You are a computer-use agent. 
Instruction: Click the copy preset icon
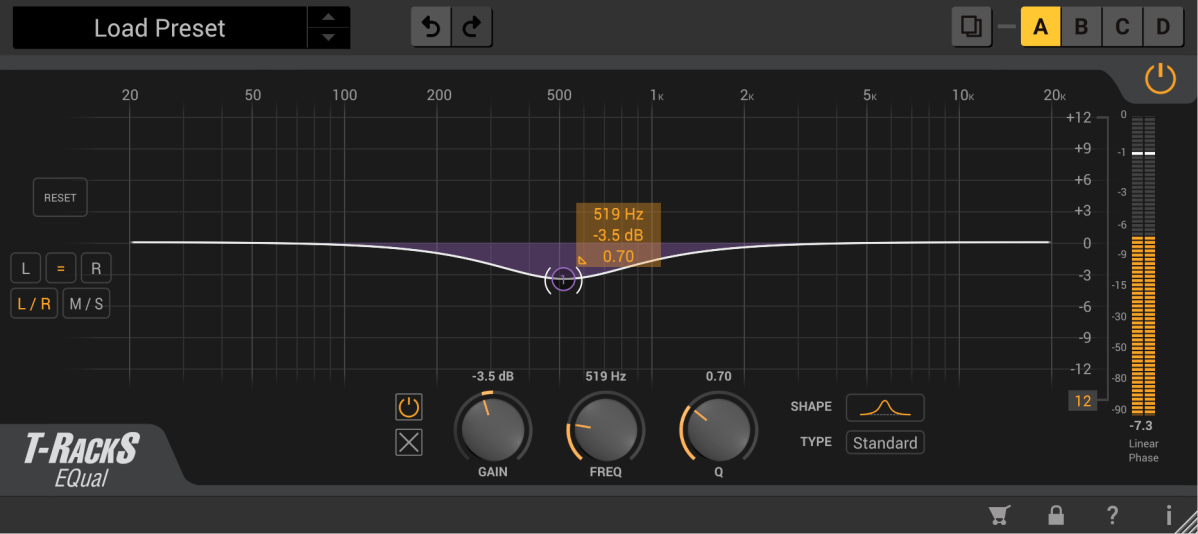[970, 27]
